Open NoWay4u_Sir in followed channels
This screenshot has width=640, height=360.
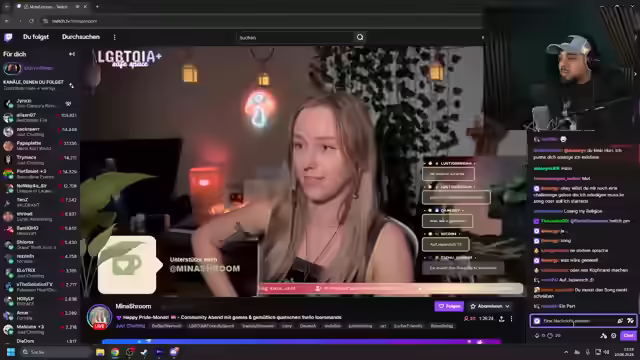coord(40,188)
